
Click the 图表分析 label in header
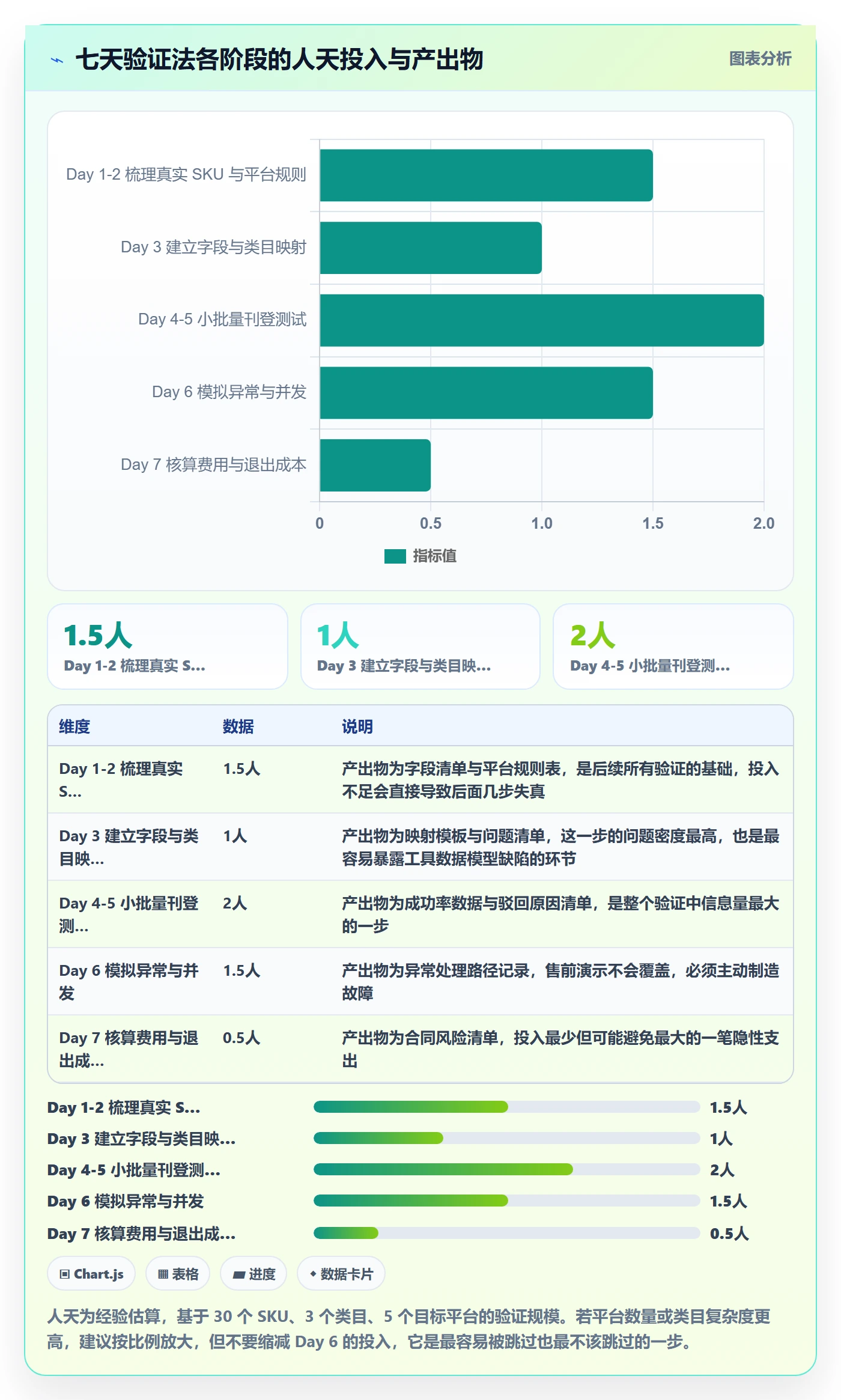tap(760, 59)
